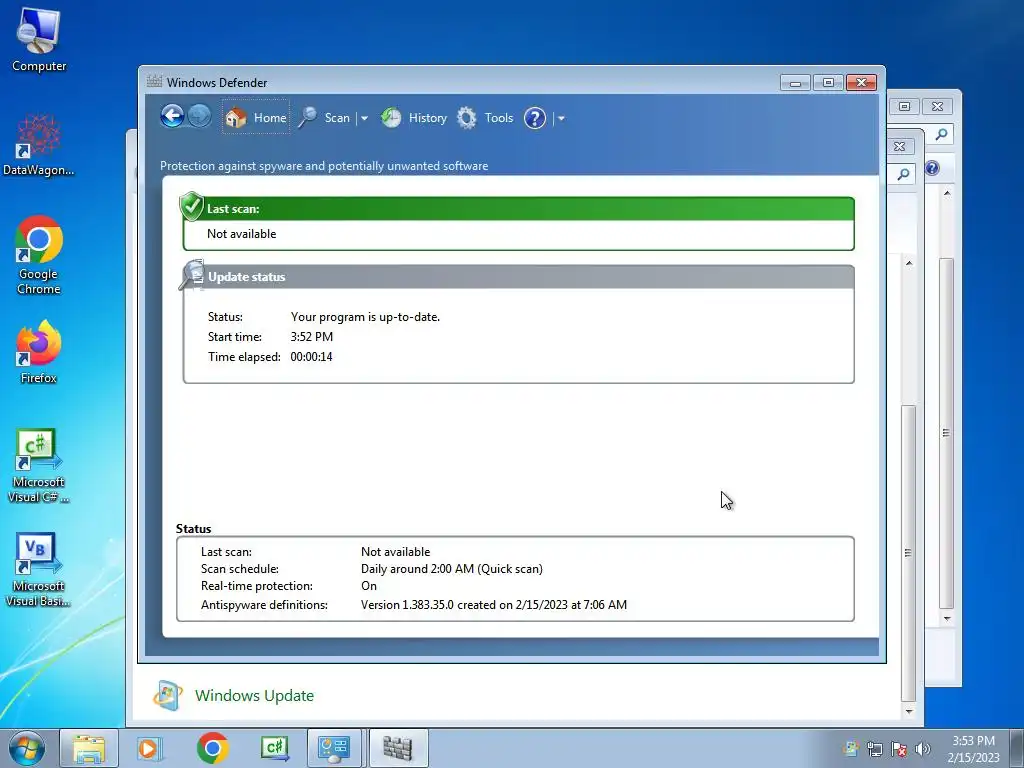The width and height of the screenshot is (1024, 768).
Task: Open the History page
Action: coord(414,118)
